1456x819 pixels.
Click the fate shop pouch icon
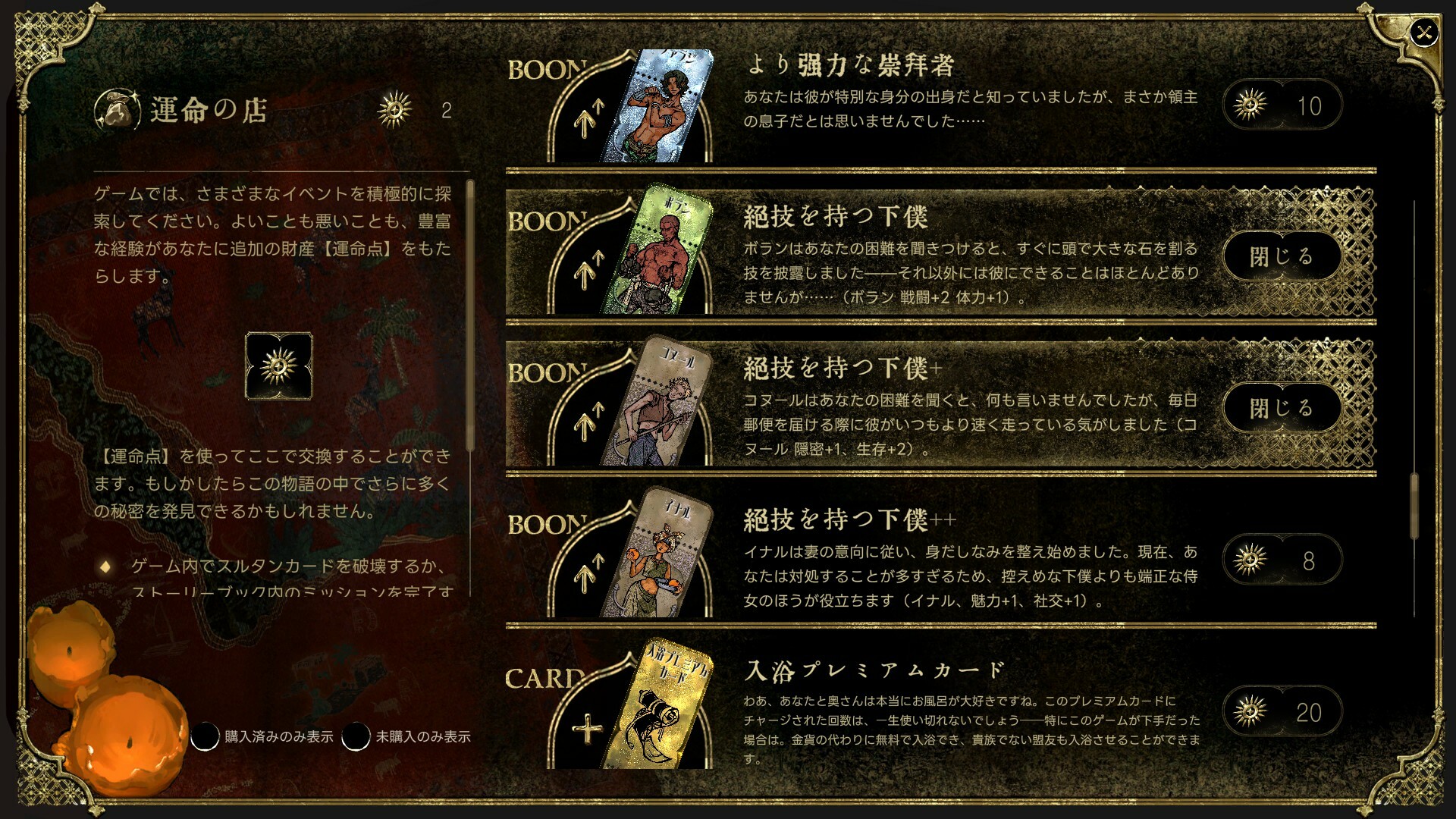(118, 111)
